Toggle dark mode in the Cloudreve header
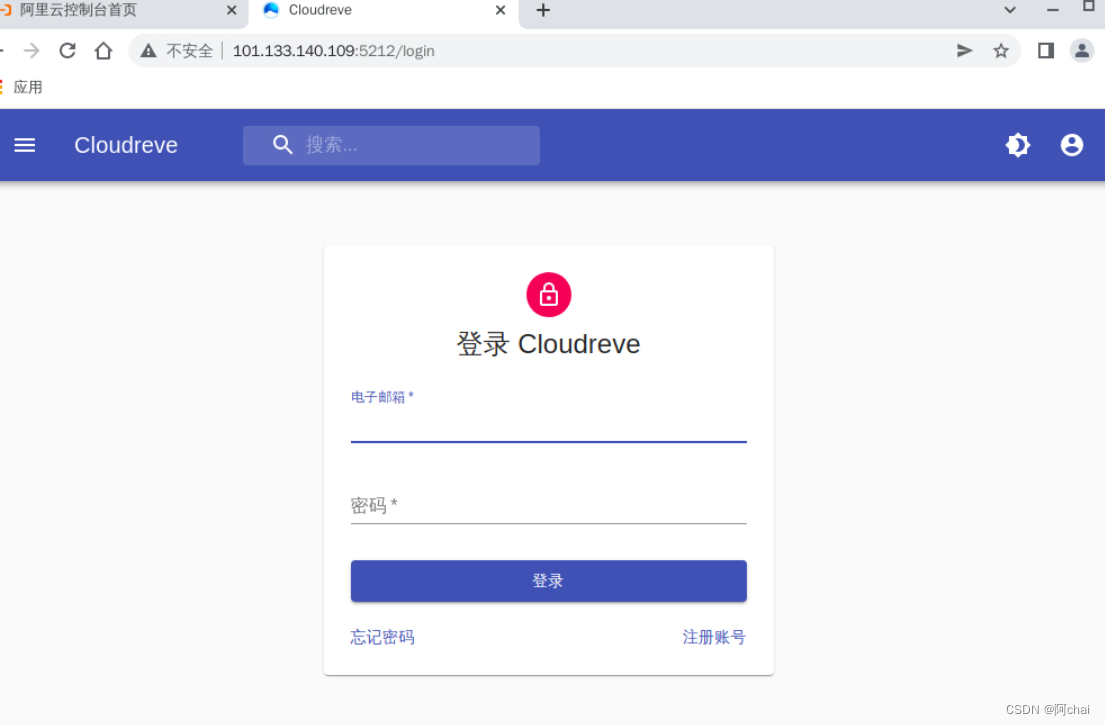This screenshot has width=1105, height=725. pyautogui.click(x=1018, y=145)
